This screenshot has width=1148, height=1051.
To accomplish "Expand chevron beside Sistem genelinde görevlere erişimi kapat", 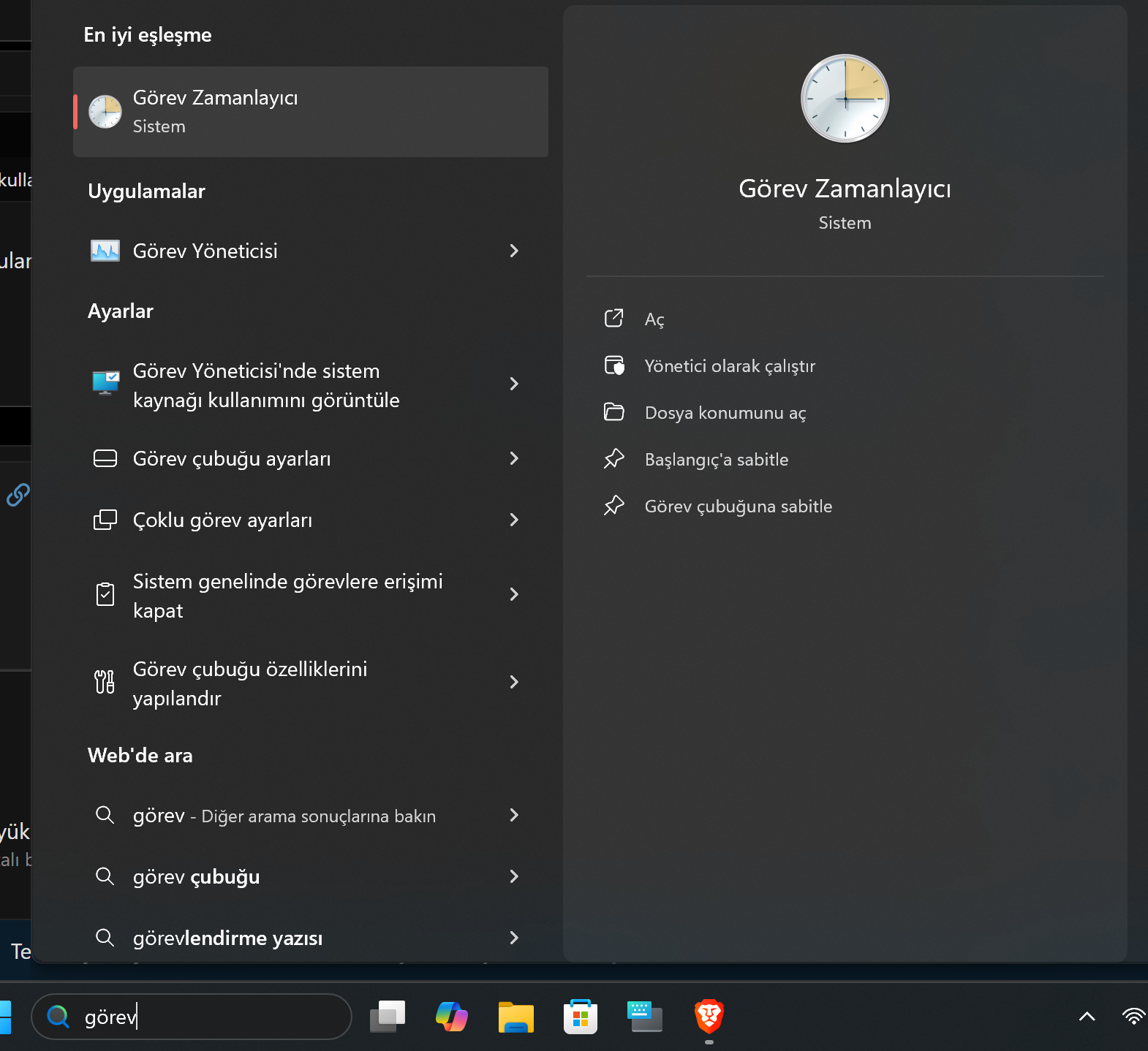I will pos(514,594).
